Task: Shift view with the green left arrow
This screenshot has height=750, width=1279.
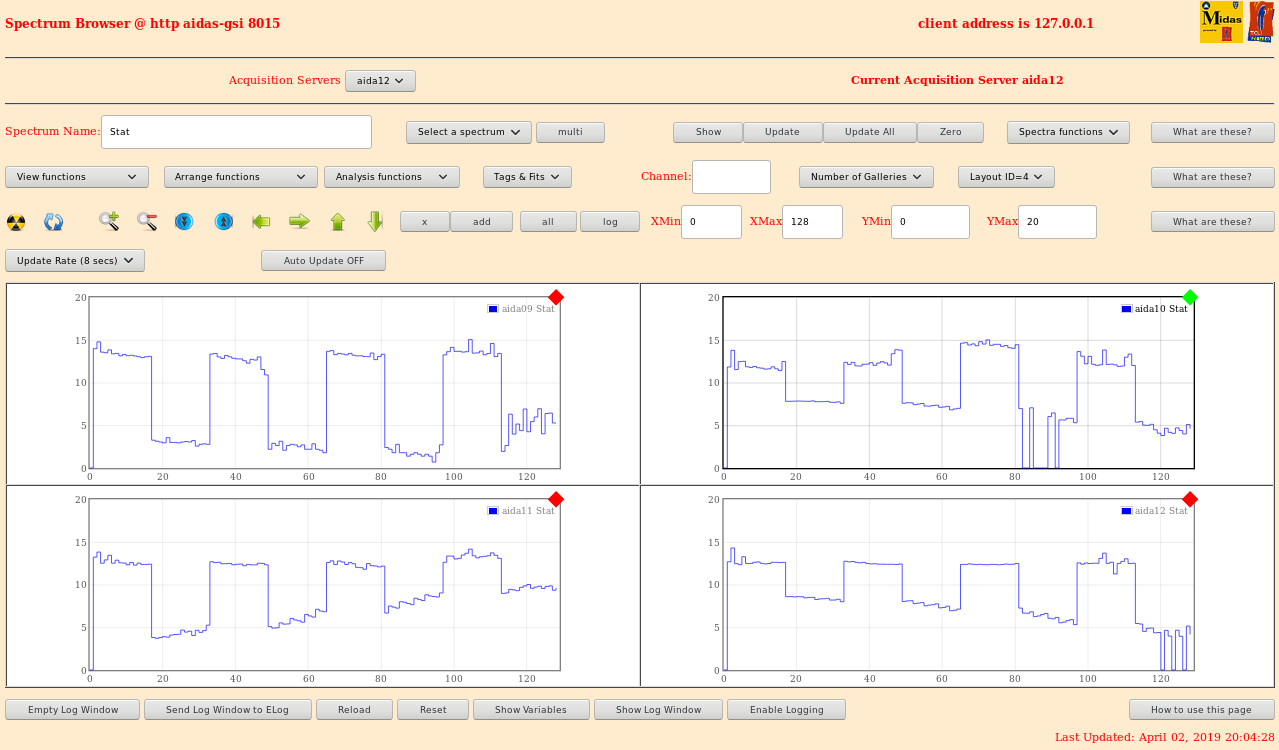Action: point(262,221)
